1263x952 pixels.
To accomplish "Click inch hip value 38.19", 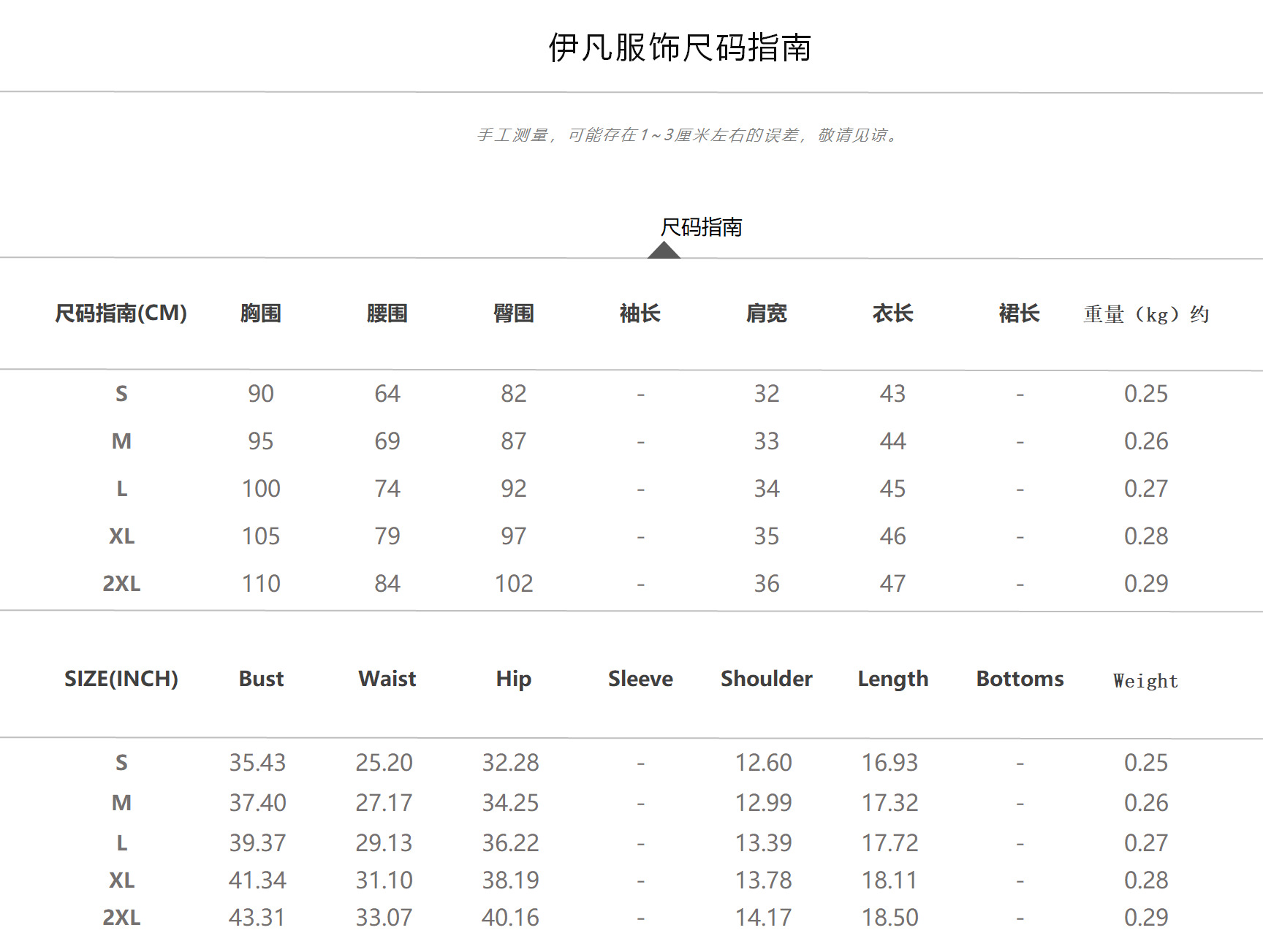I will (510, 880).
